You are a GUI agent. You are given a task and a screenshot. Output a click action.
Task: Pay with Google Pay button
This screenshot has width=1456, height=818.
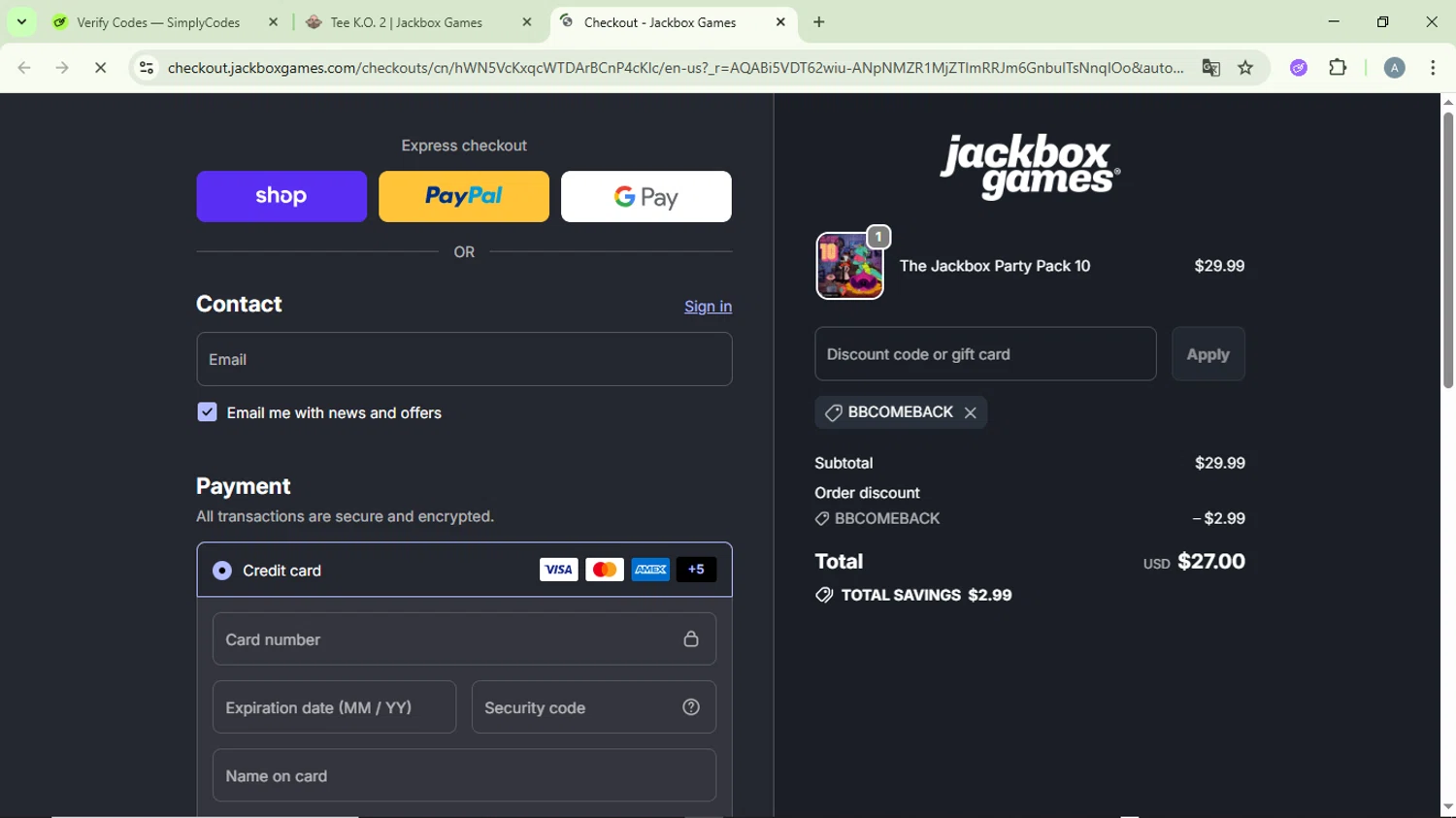(x=646, y=197)
